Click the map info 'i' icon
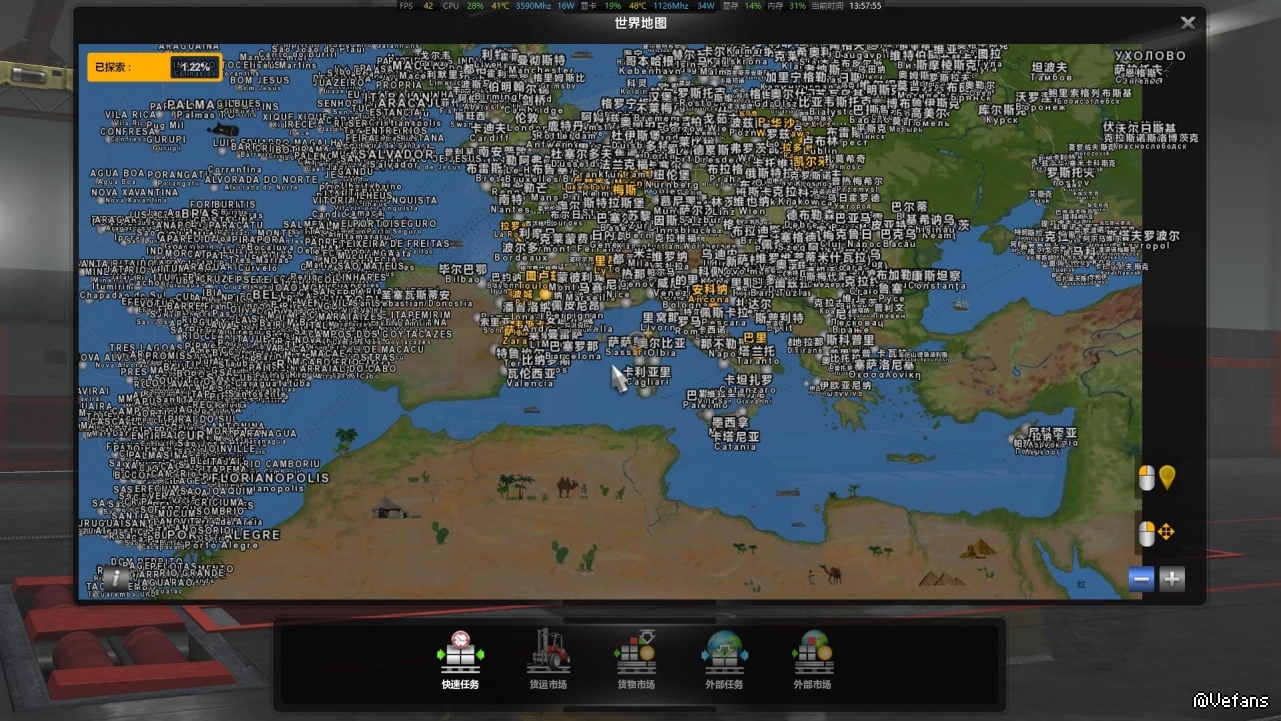This screenshot has height=721, width=1281. pyautogui.click(x=116, y=577)
